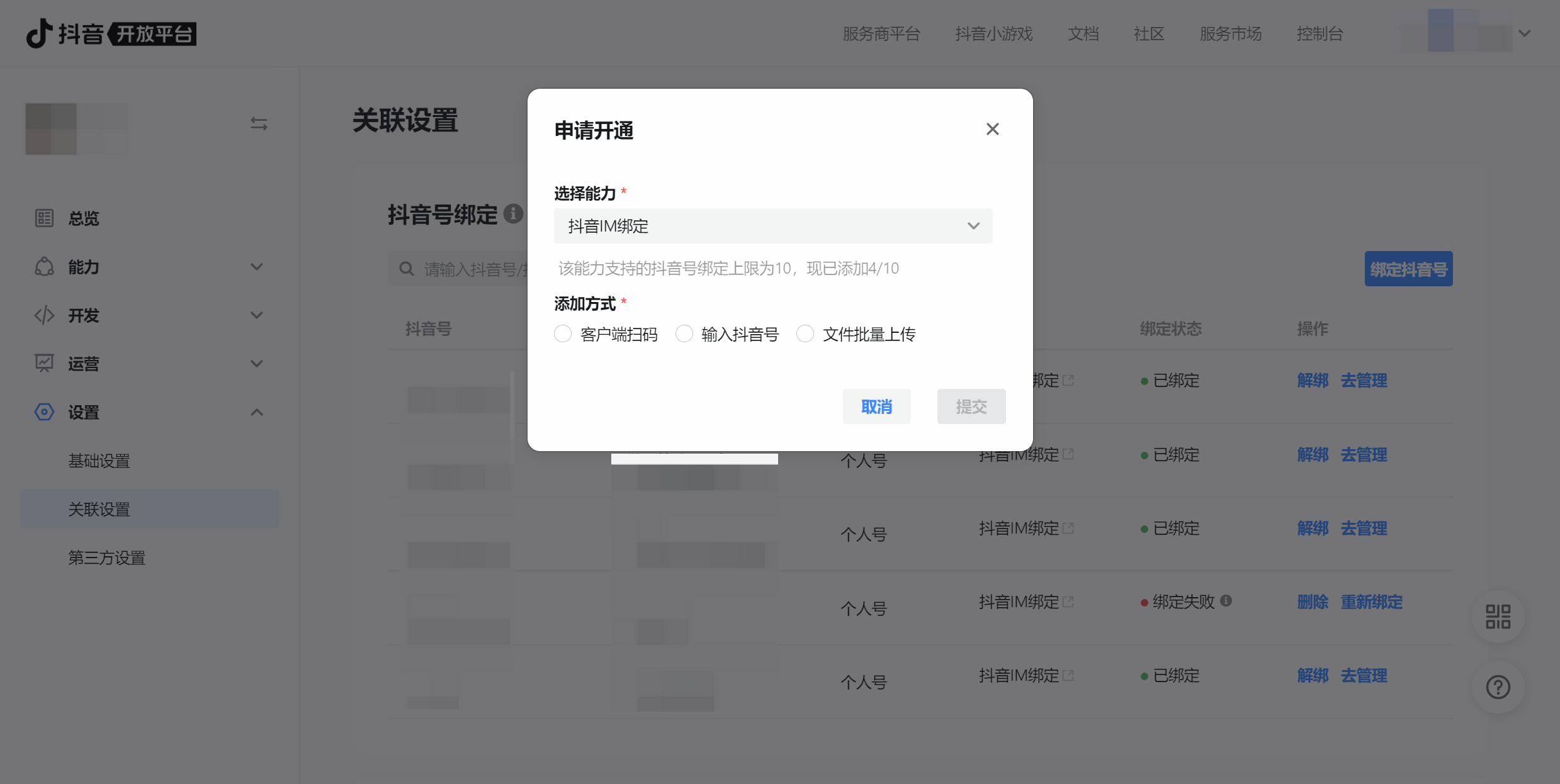Click the 提交 button in dialog
The height and width of the screenshot is (784, 1560).
(x=971, y=406)
